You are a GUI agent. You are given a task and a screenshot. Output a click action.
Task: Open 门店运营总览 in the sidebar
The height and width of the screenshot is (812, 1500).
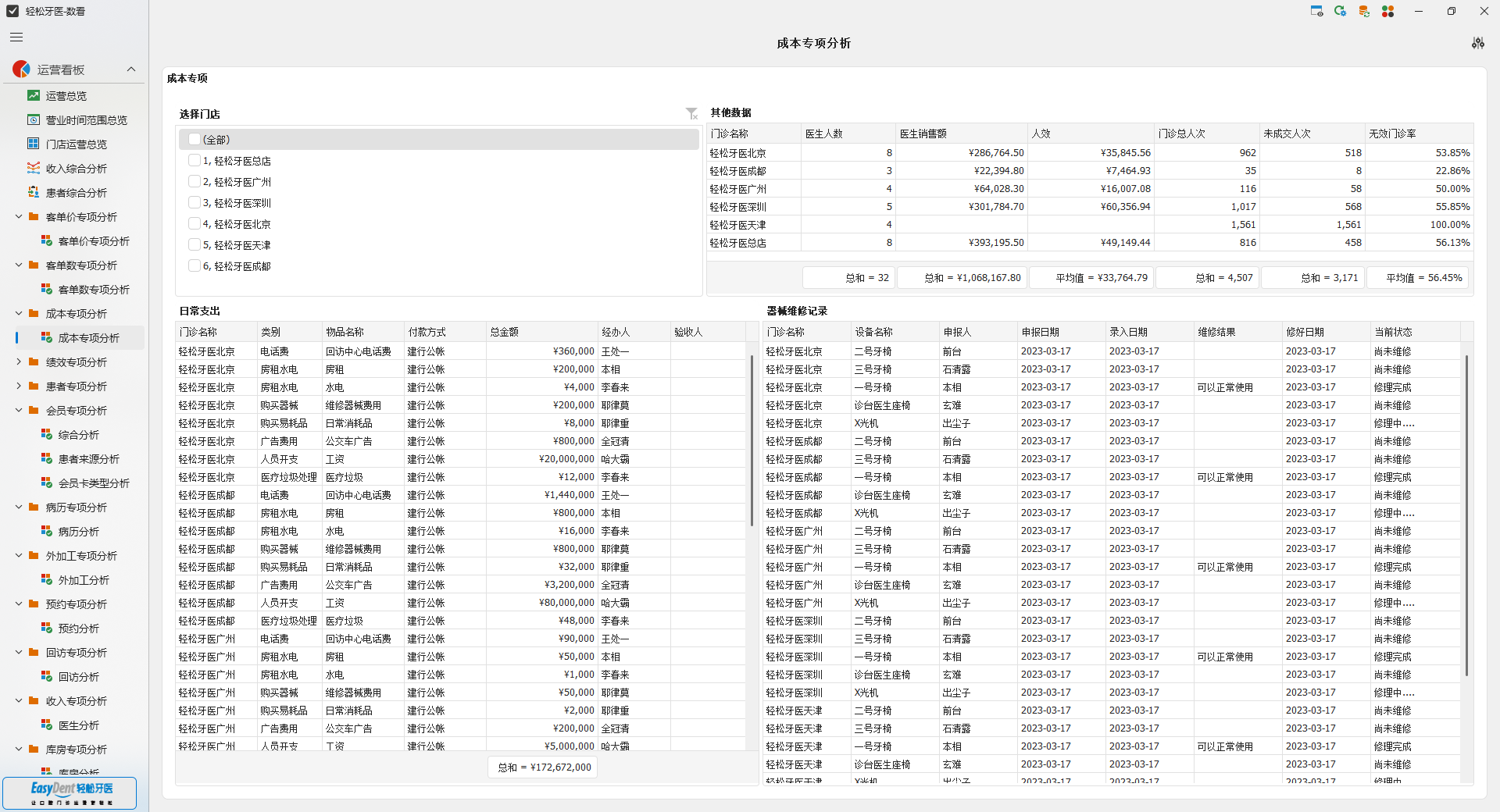click(x=77, y=144)
